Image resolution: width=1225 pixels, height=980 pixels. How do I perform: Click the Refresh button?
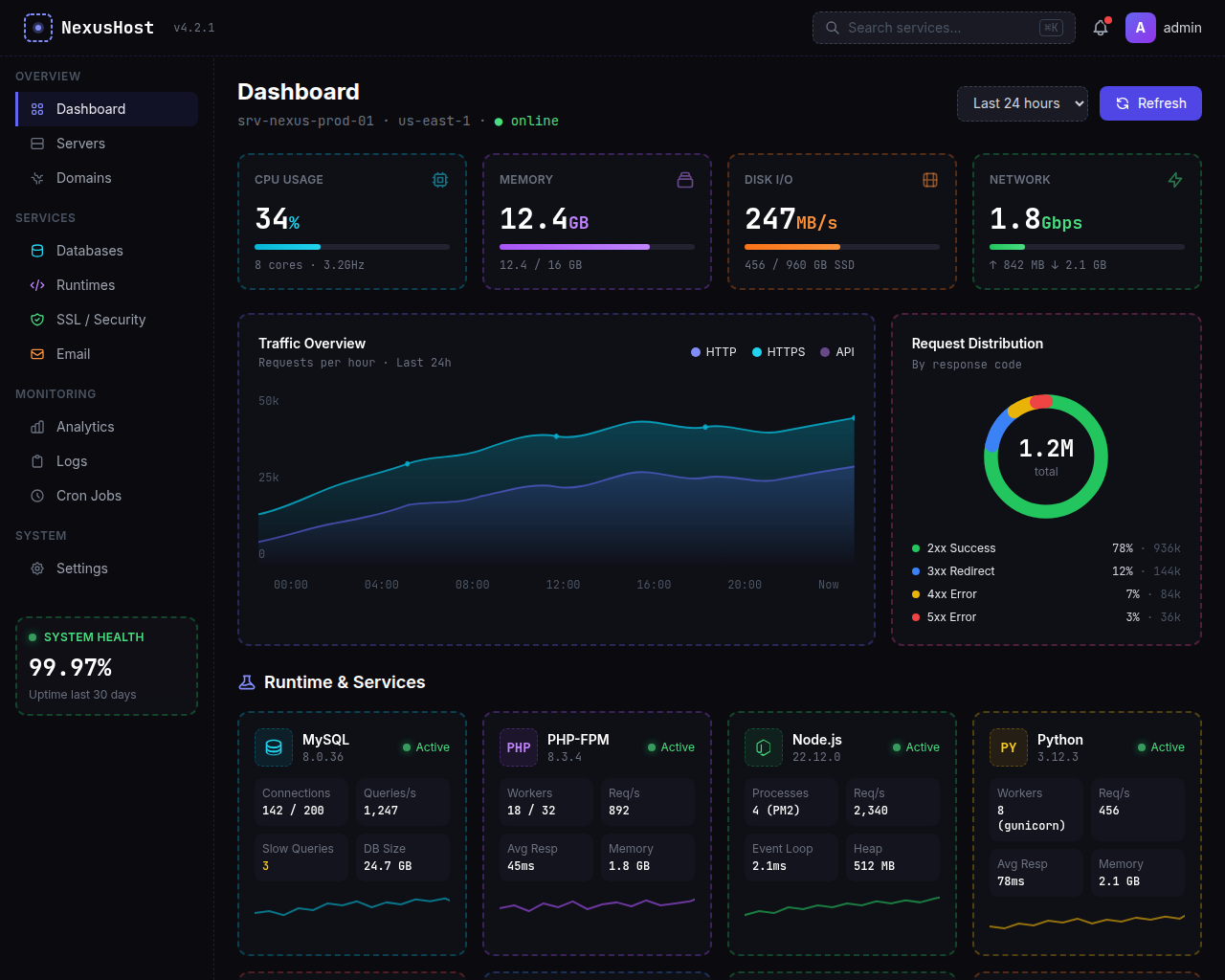click(x=1150, y=102)
